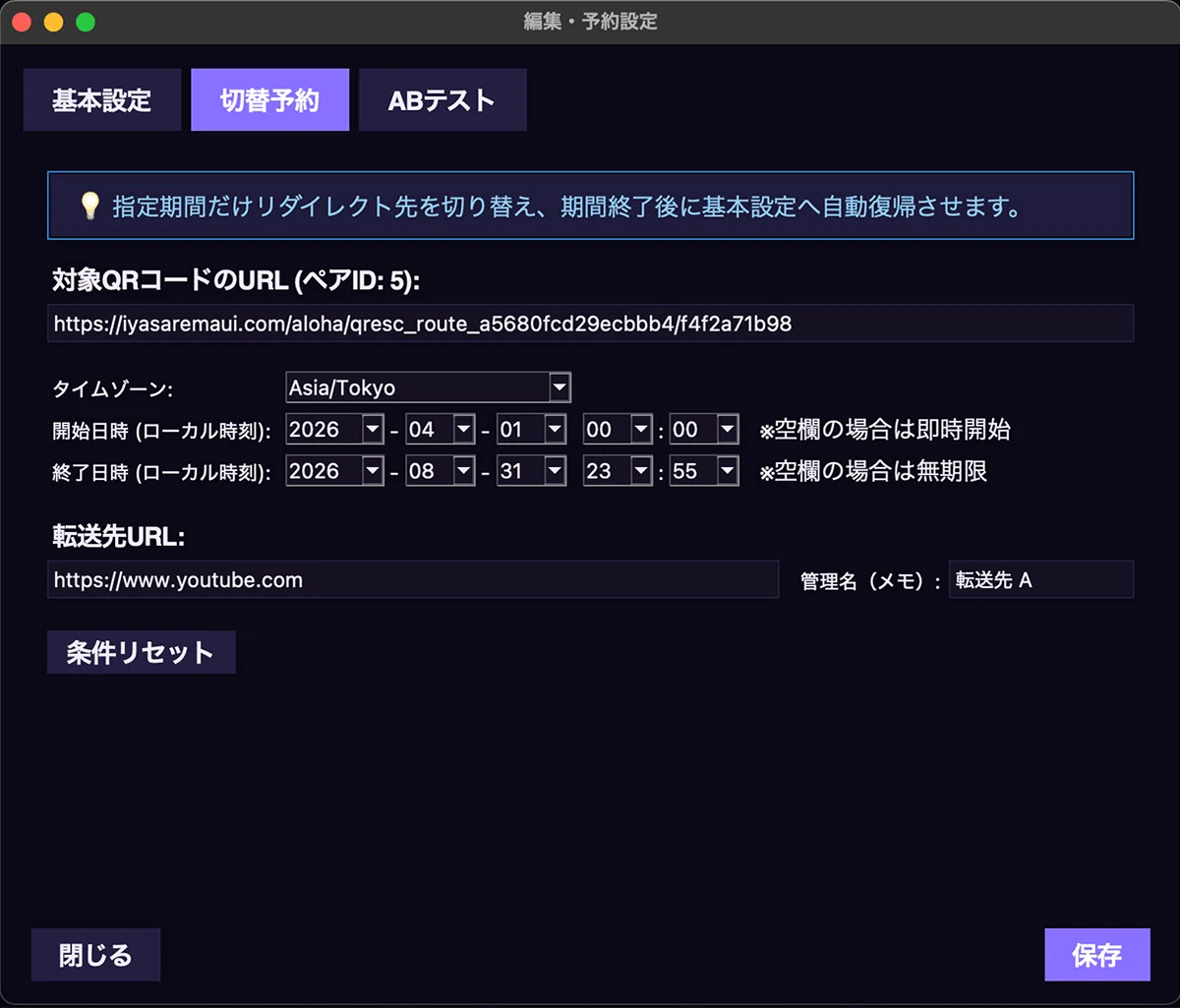Open end date month 08 dropdown
Viewport: 1180px width, 1008px height.
[441, 471]
